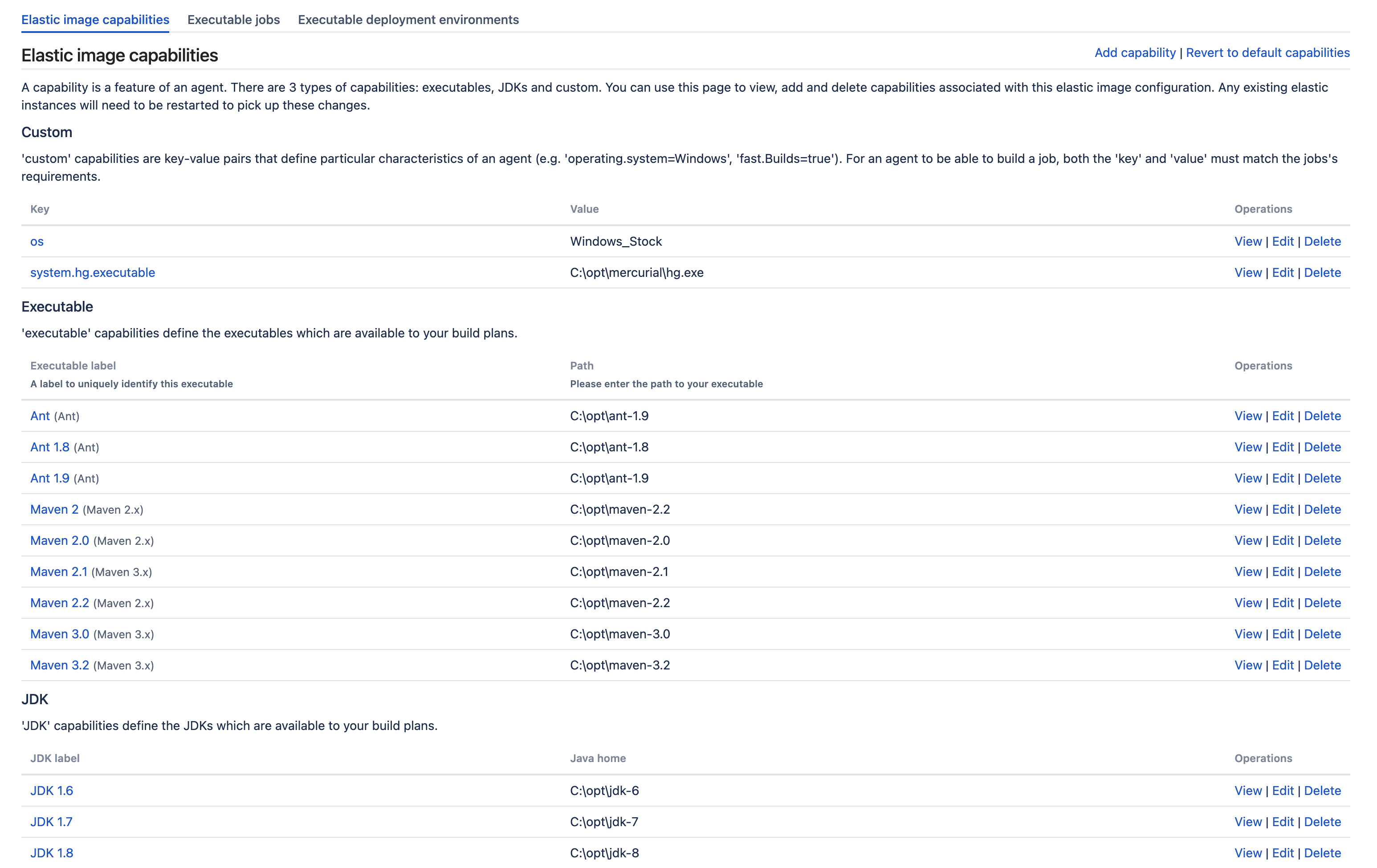View the Maven 3.0 executable
Screen dimensions: 1377x868
(1248, 634)
